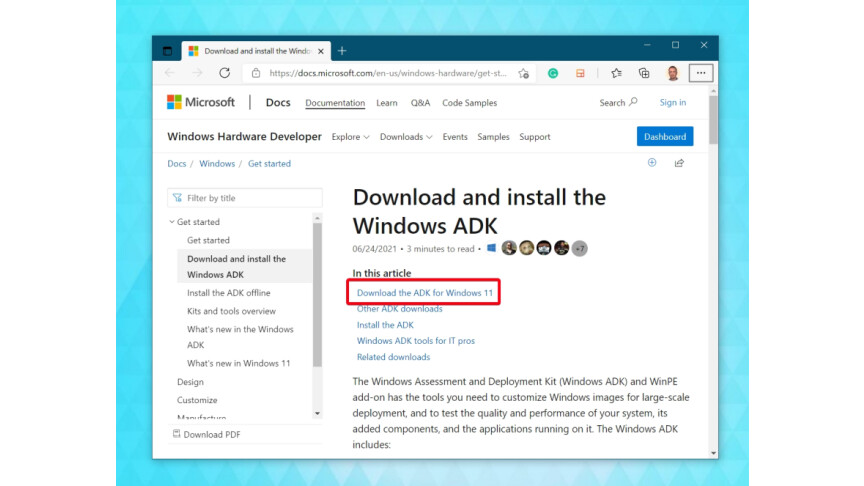Select the Design tree item
The image size is (864, 486).
point(190,381)
